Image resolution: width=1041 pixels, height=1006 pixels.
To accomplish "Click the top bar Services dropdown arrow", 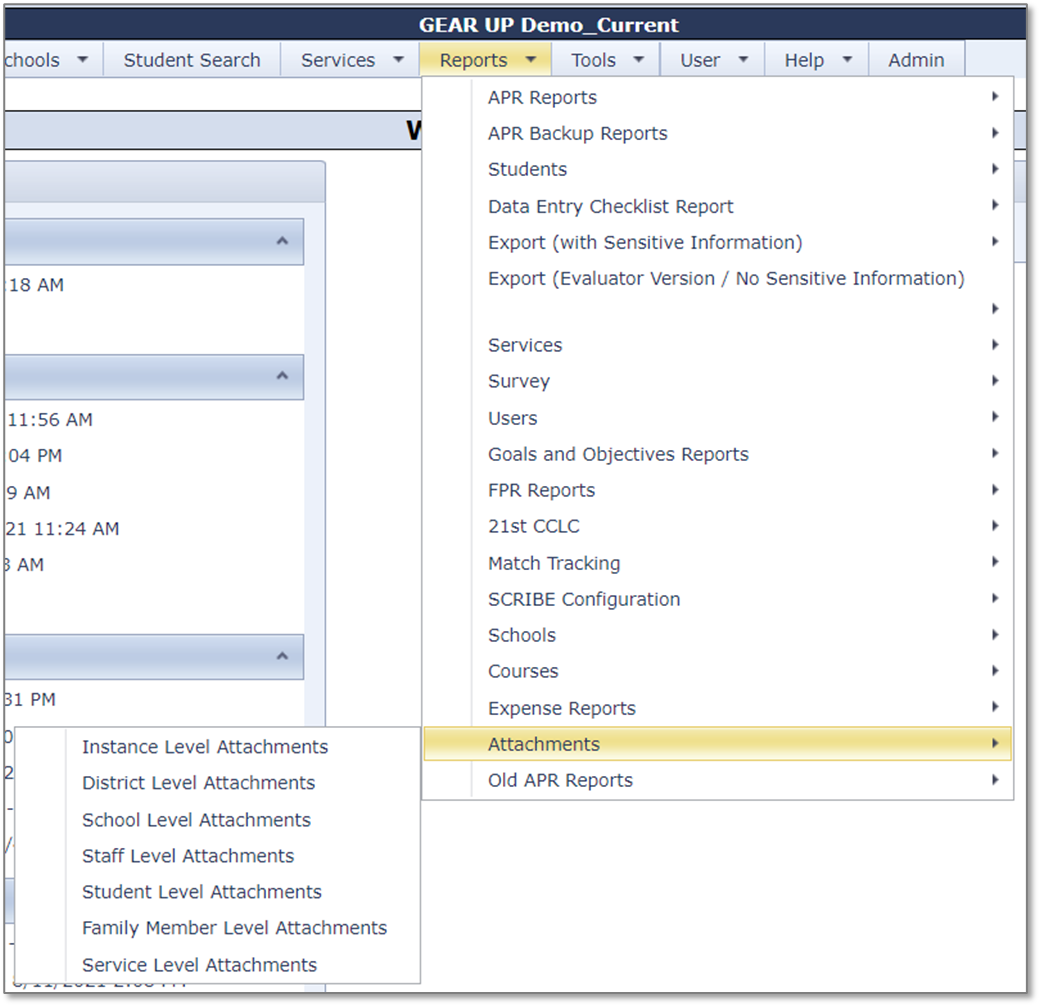I will tap(398, 60).
